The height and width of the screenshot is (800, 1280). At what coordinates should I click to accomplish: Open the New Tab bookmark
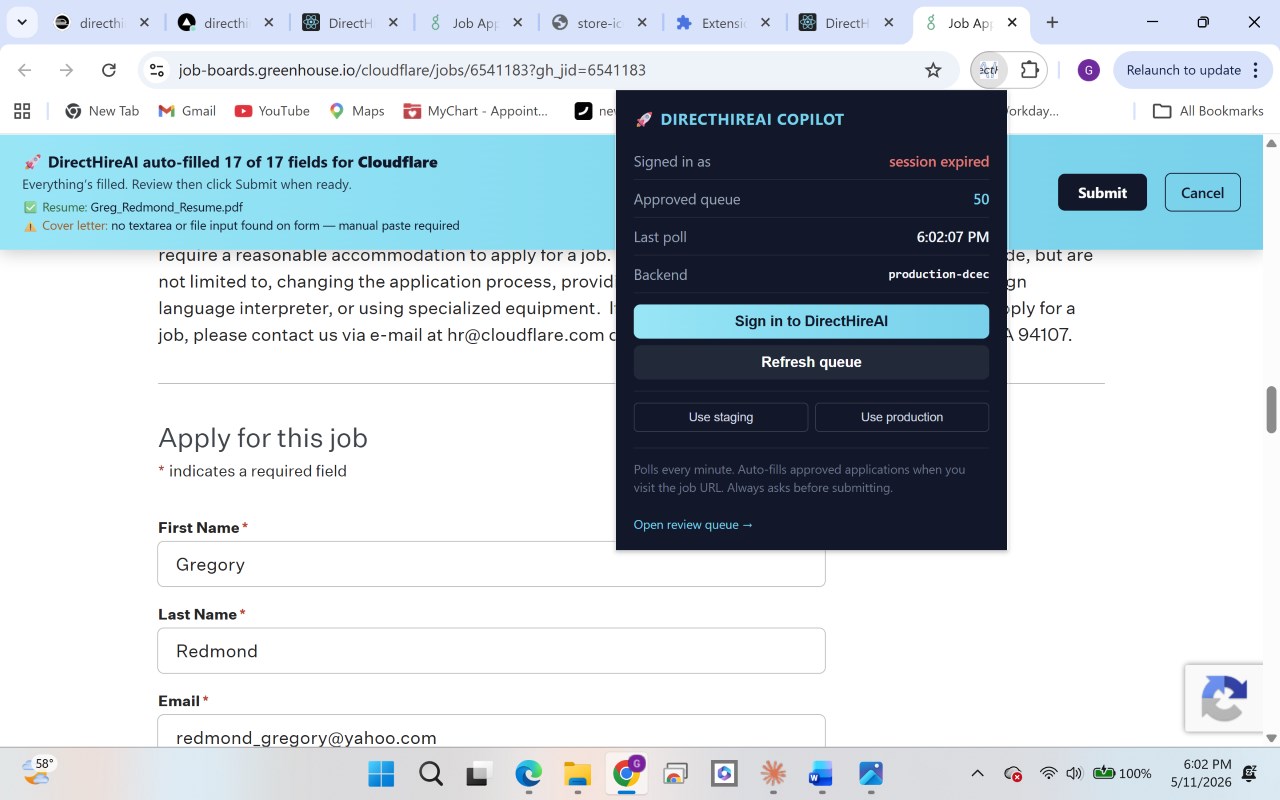pos(102,111)
